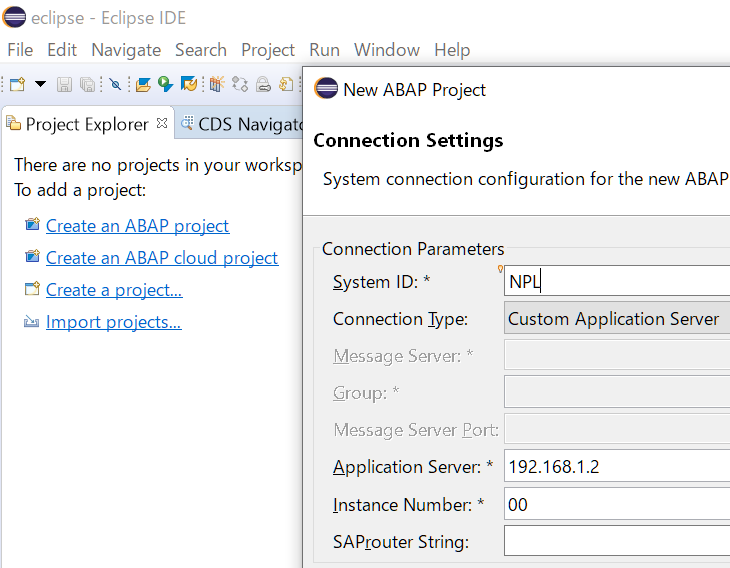Image resolution: width=730 pixels, height=568 pixels.
Task: Click the disabled Group field
Action: 617,392
